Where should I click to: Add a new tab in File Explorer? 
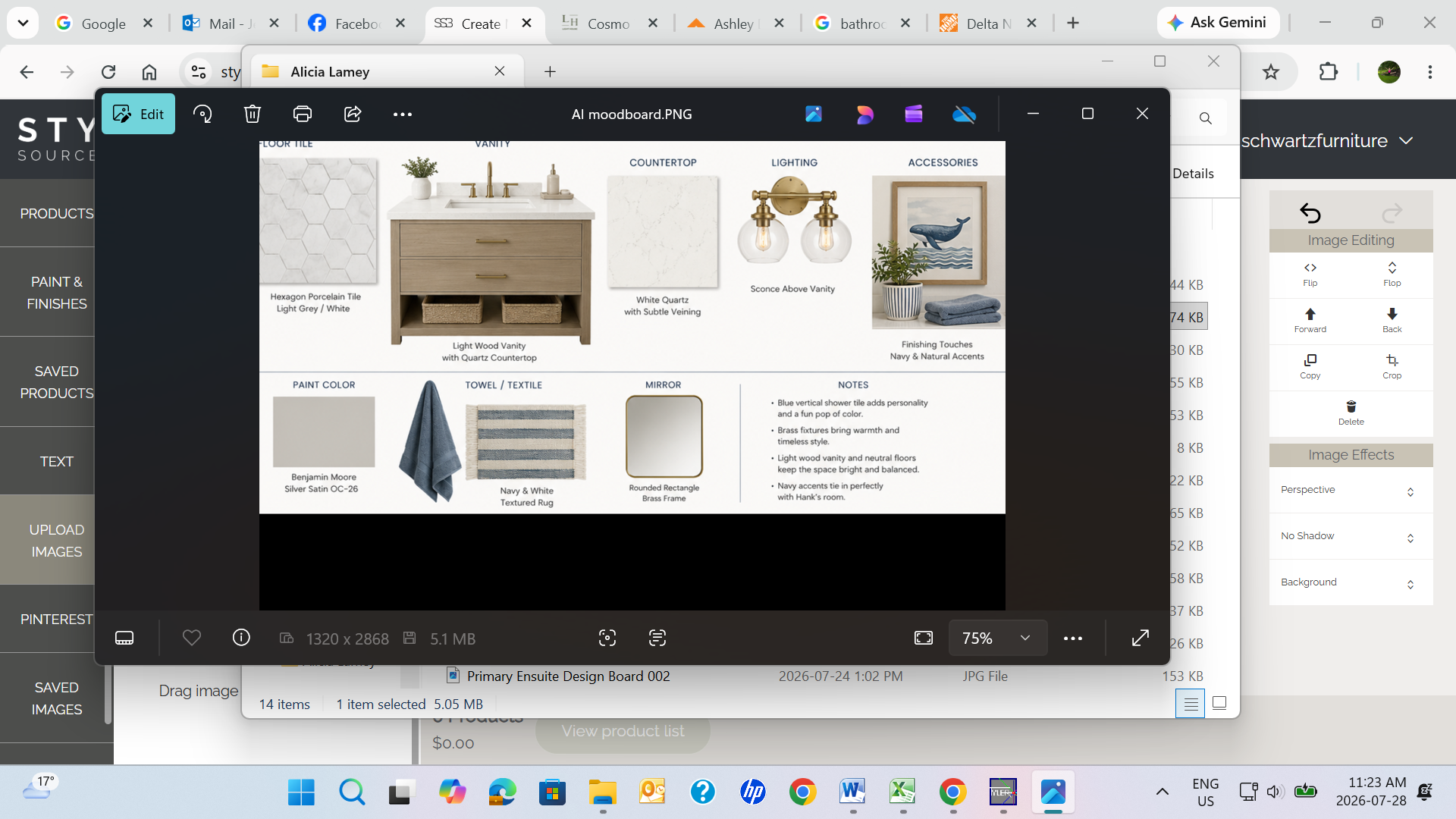[x=551, y=71]
